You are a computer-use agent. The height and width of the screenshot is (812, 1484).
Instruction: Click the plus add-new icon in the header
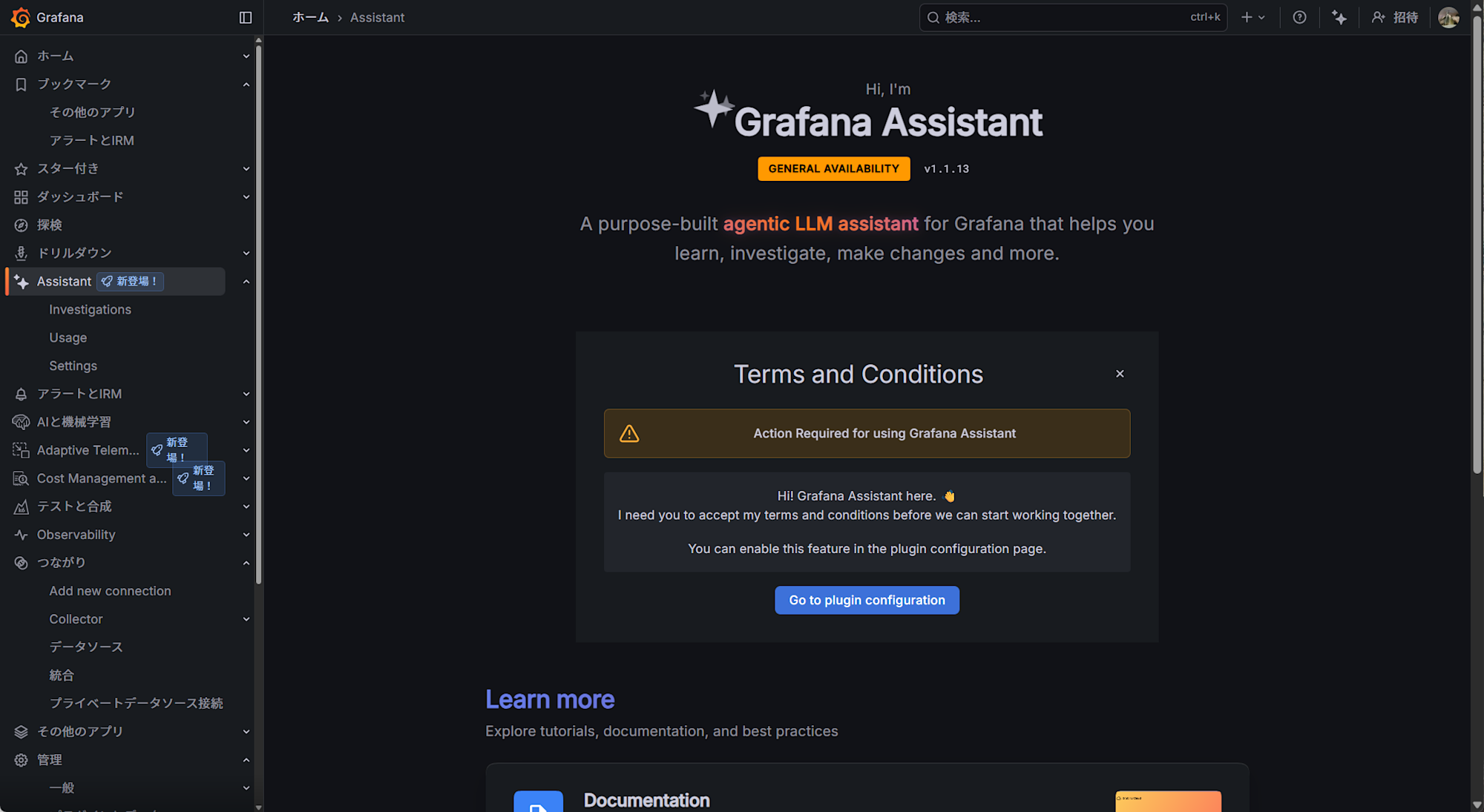tap(1247, 17)
